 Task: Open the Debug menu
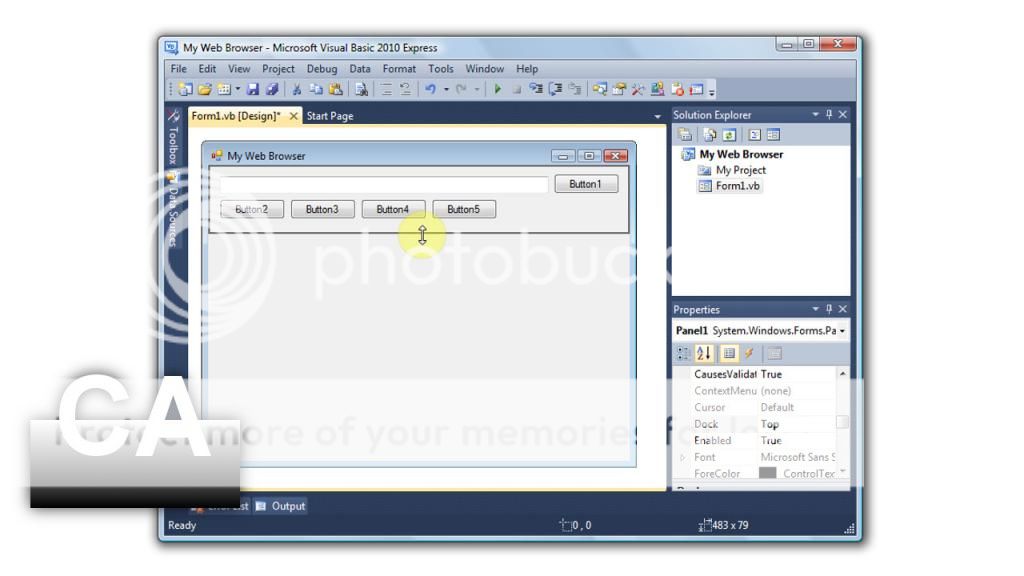(x=321, y=69)
